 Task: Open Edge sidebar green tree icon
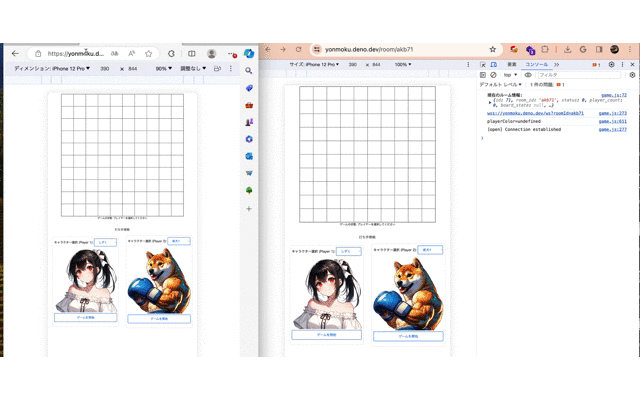click(x=249, y=191)
